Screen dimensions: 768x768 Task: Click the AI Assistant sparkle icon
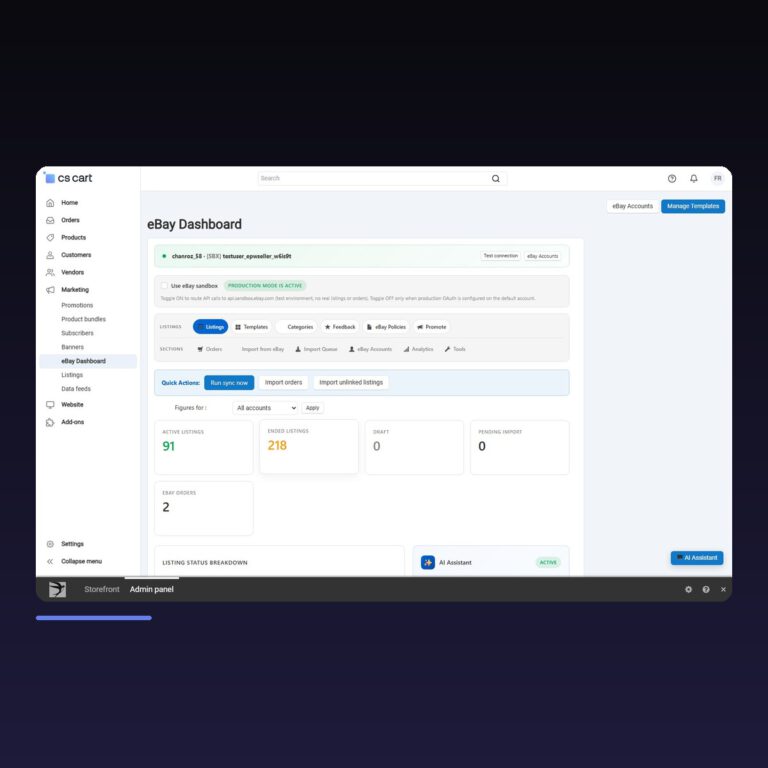pyautogui.click(x=428, y=562)
